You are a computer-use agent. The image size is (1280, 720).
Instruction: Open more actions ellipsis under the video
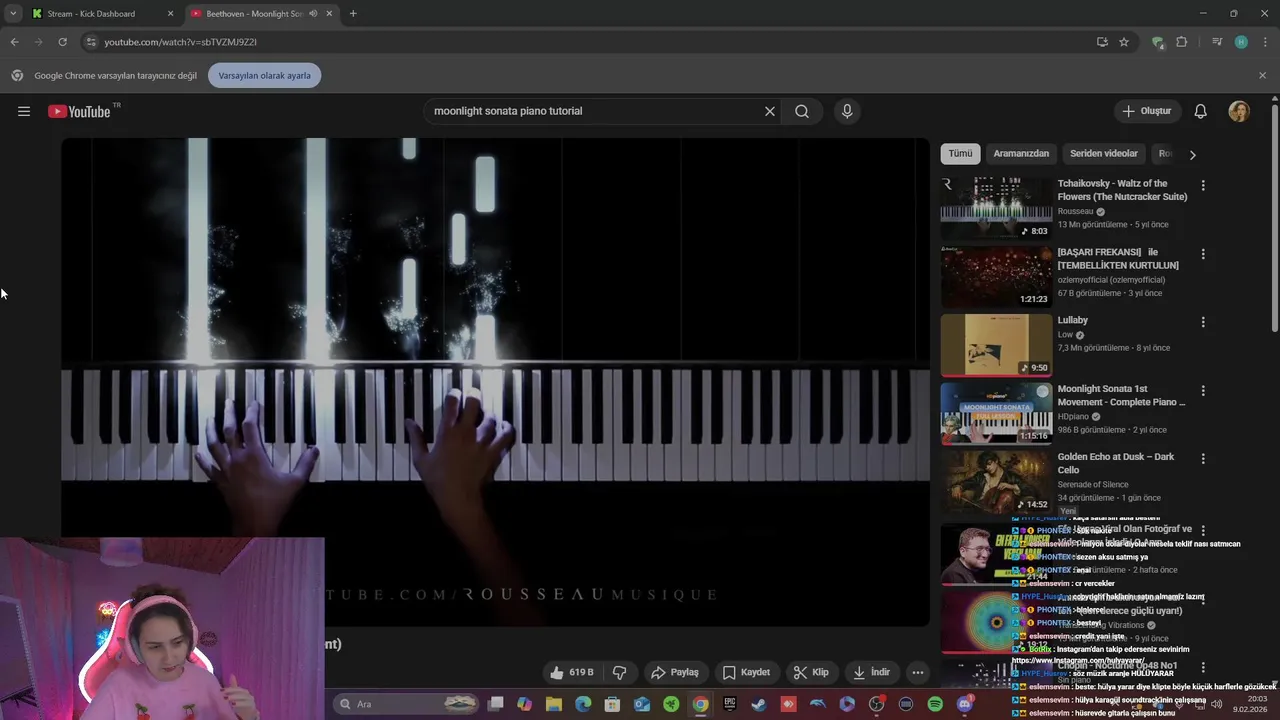coord(917,672)
